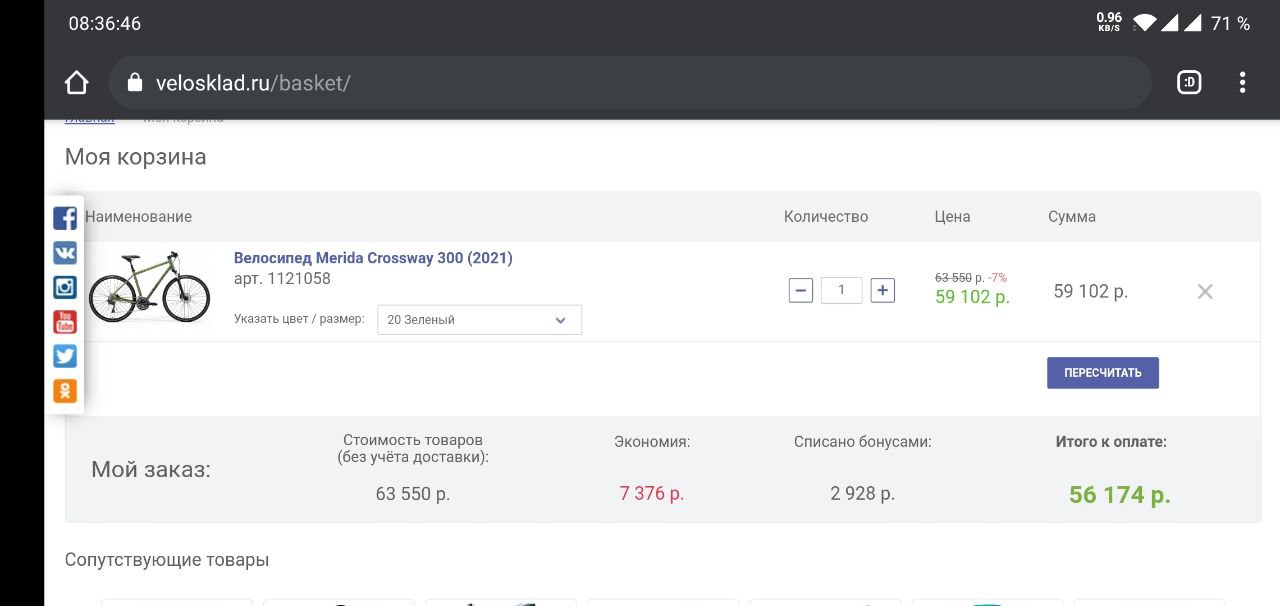Decrease bicycle quantity with minus button
This screenshot has width=1280, height=606.
801,291
